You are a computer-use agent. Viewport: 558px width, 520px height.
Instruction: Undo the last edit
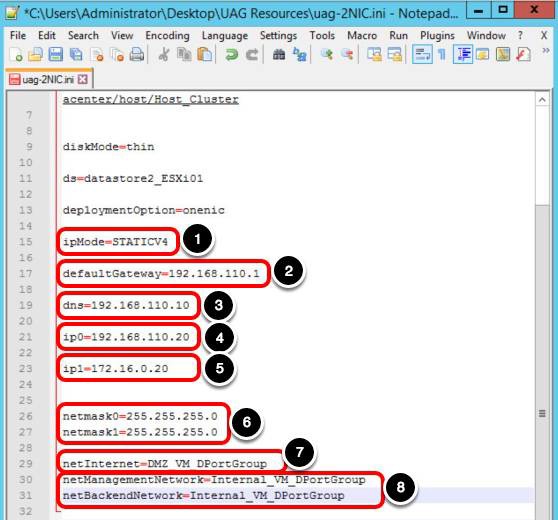(x=231, y=55)
